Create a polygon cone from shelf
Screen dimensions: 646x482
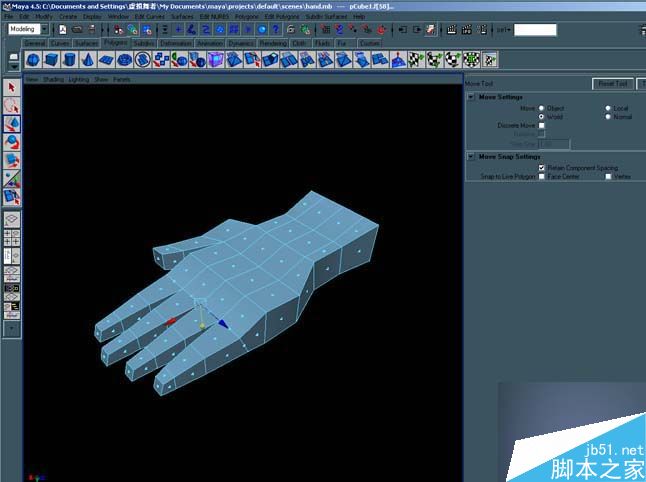tap(87, 60)
